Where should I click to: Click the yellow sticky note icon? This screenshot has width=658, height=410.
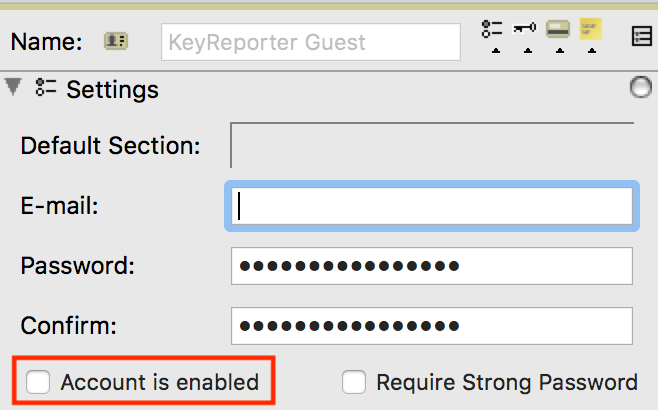coord(591,29)
